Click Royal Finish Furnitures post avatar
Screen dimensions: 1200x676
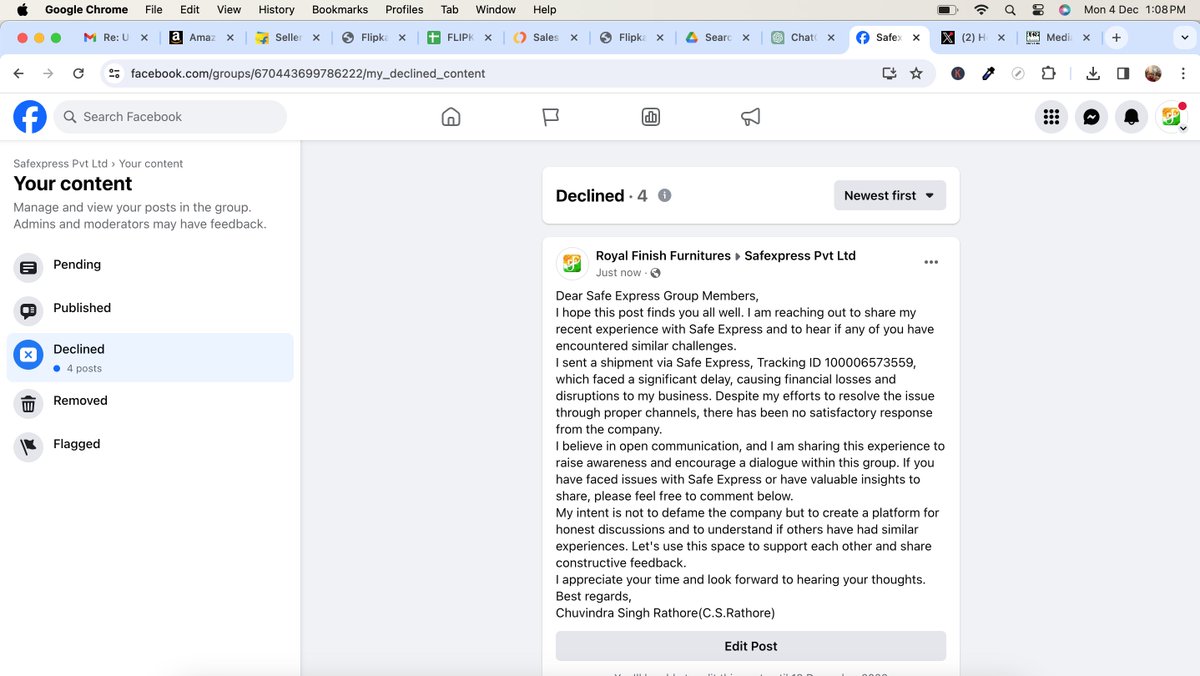pos(572,263)
